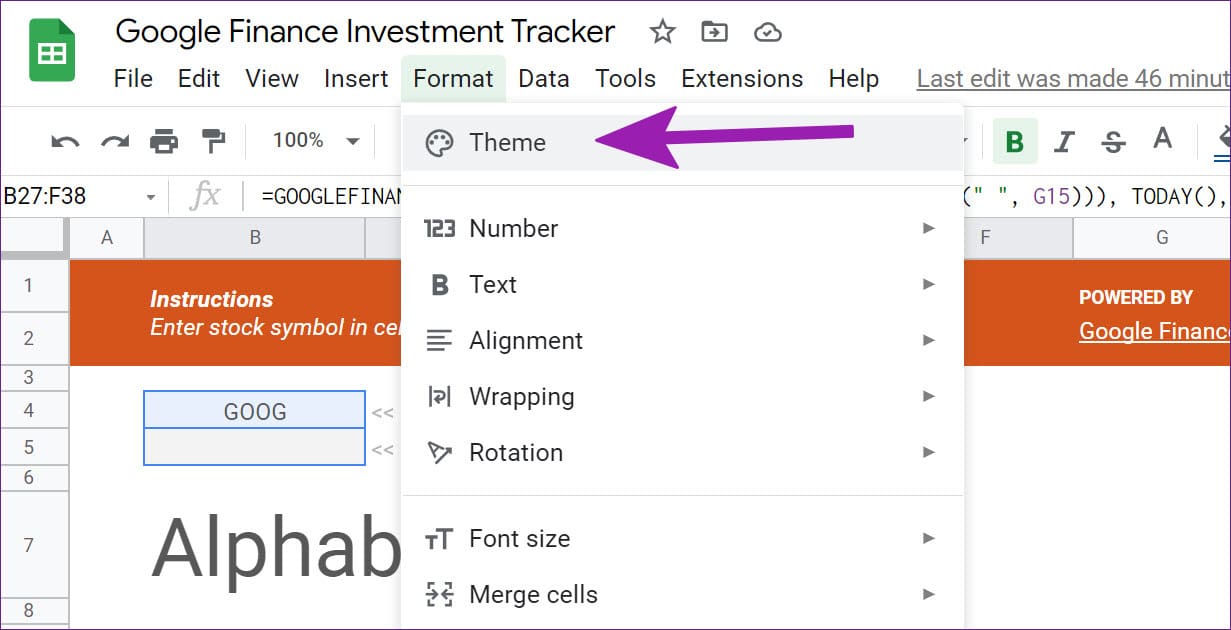Viewport: 1231px width, 630px height.
Task: Open the Google Finance link
Action: click(1154, 331)
